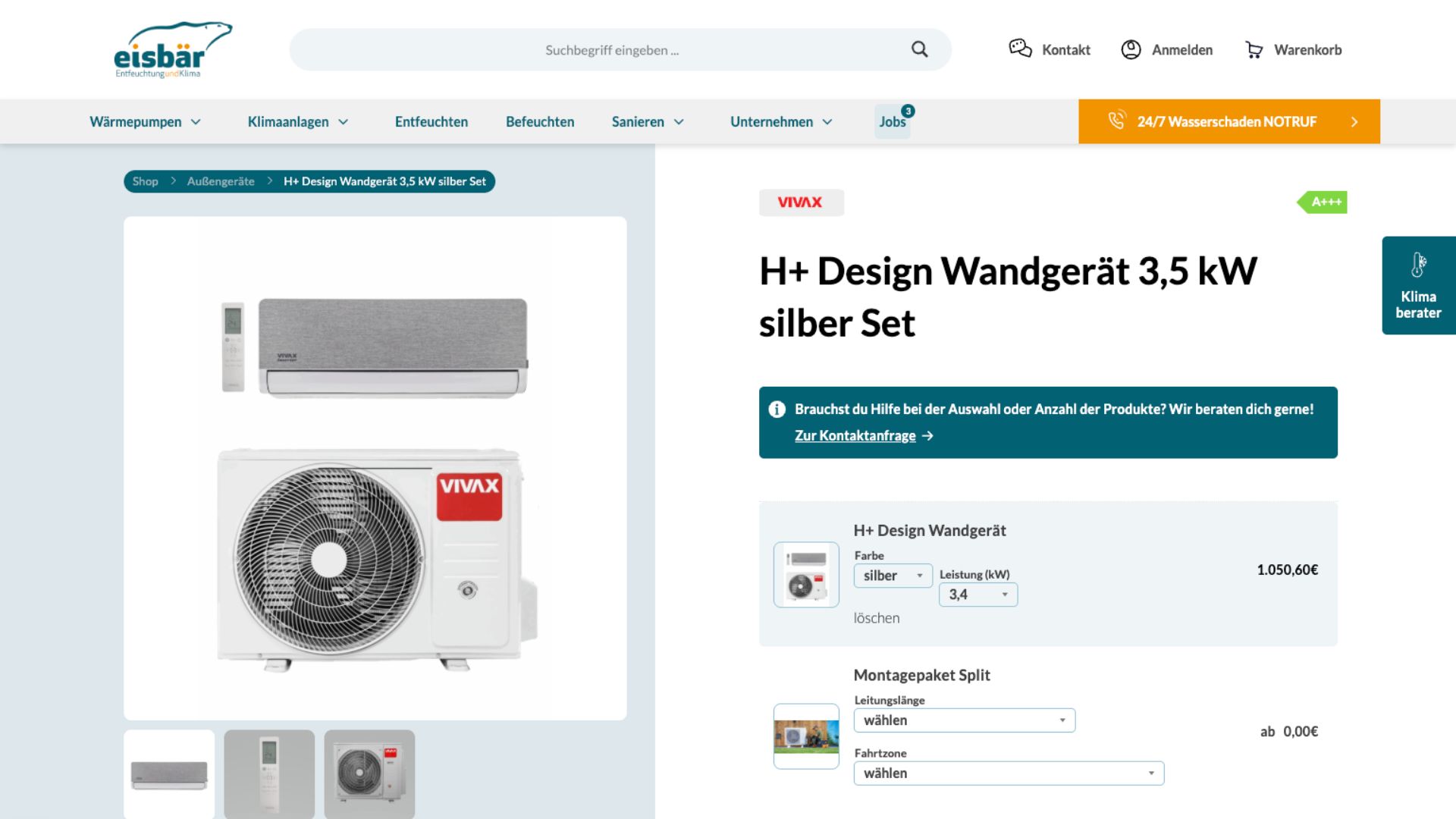Viewport: 1456px width, 819px height.
Task: Open the Fahrtzone dropdown
Action: (1009, 773)
